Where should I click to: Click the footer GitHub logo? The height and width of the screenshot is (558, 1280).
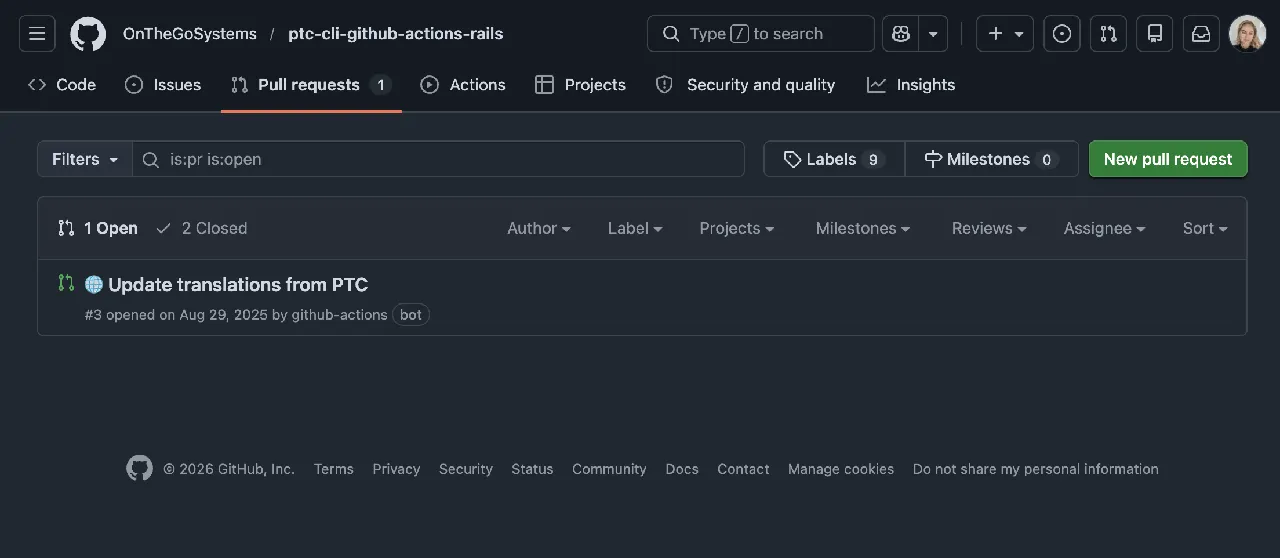139,468
